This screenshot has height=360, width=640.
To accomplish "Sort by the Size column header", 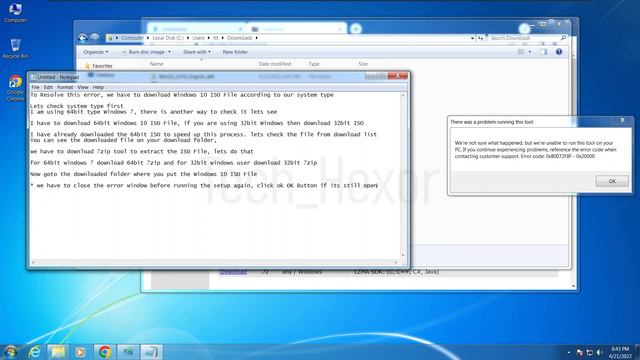I will click(x=363, y=64).
